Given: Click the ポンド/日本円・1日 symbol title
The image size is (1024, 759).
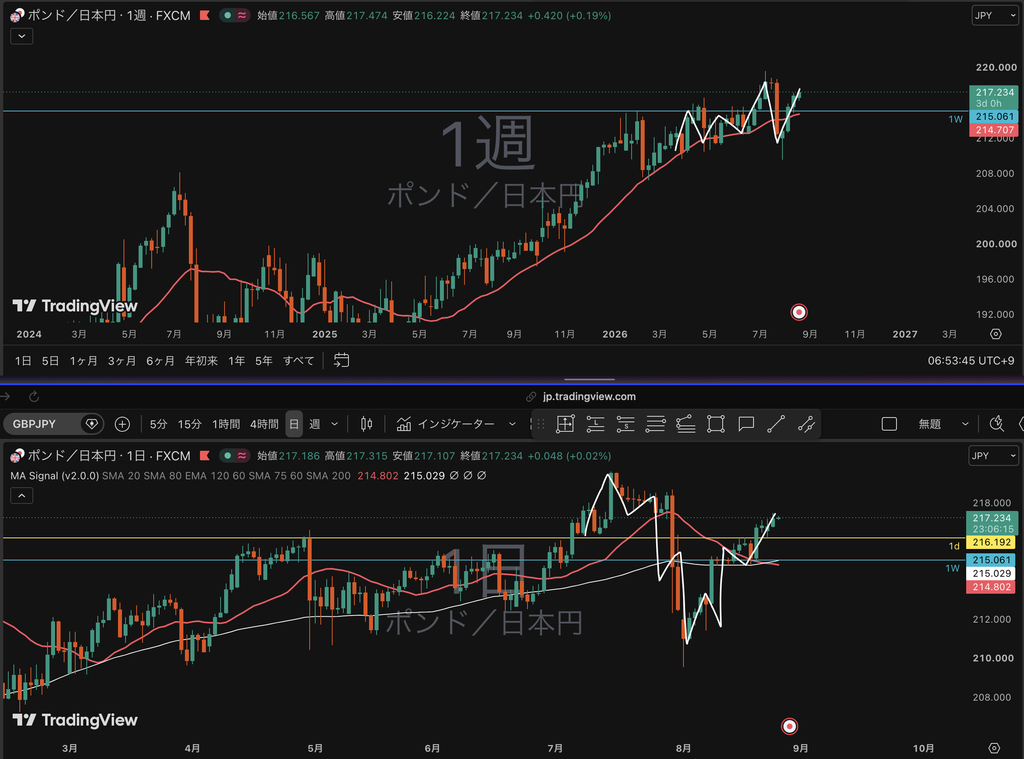Looking at the screenshot, I should [108, 455].
